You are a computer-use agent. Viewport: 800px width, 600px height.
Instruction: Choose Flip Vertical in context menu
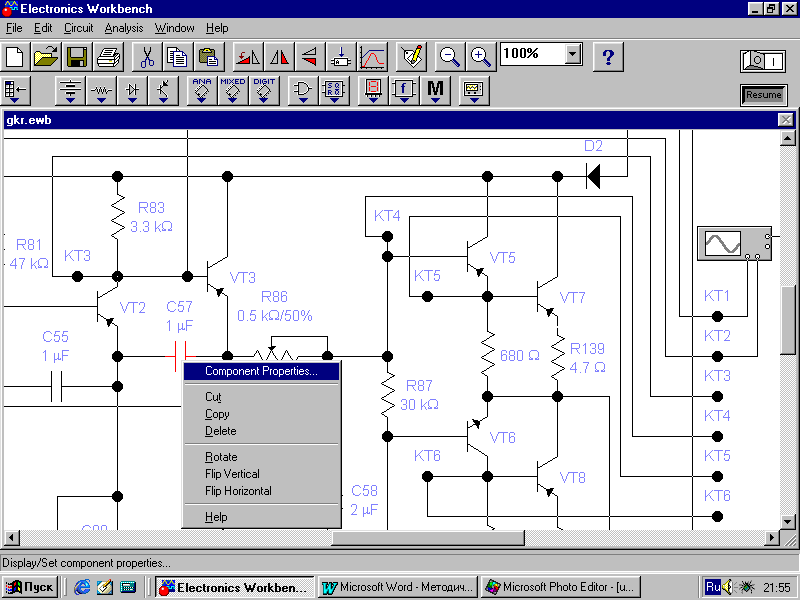261,473
